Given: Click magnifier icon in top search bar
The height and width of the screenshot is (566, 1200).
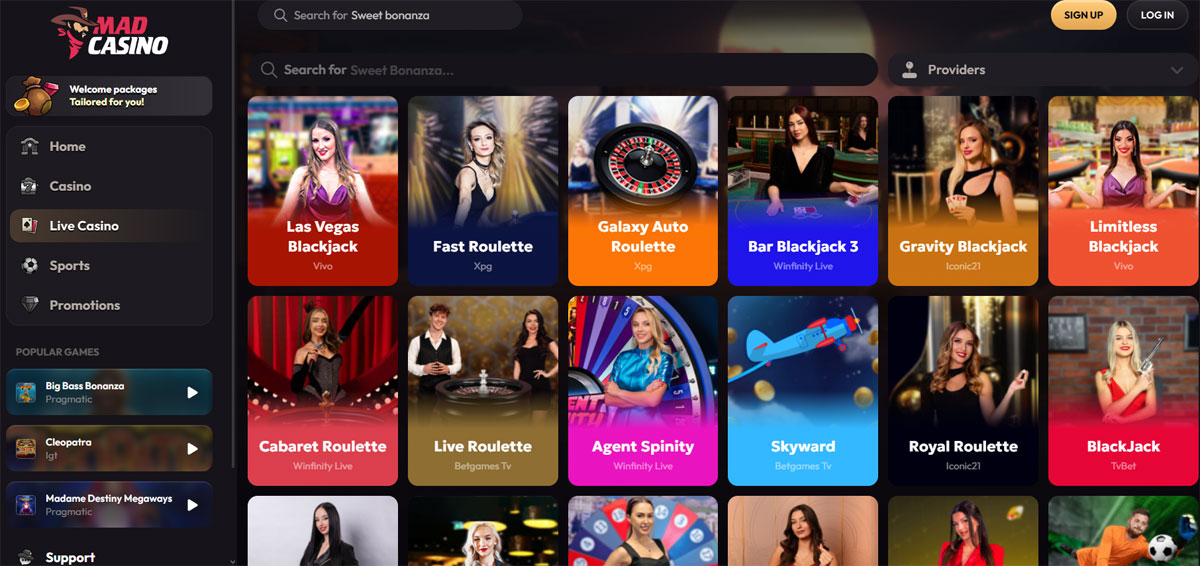Looking at the screenshot, I should 276,15.
